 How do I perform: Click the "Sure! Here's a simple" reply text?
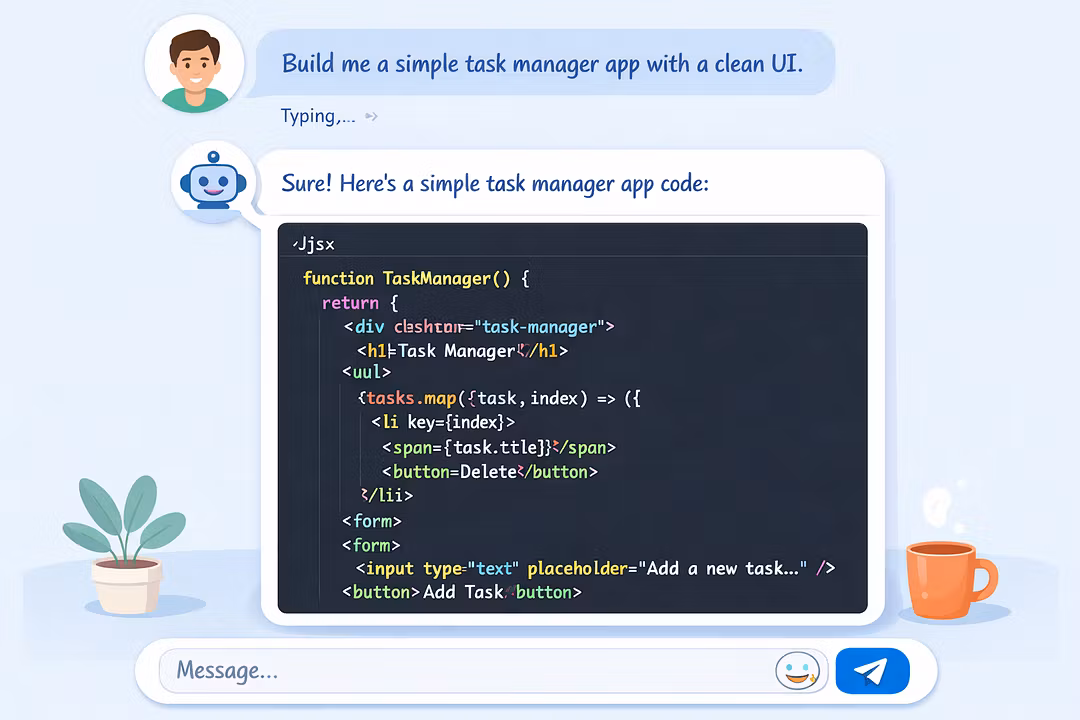click(x=495, y=184)
